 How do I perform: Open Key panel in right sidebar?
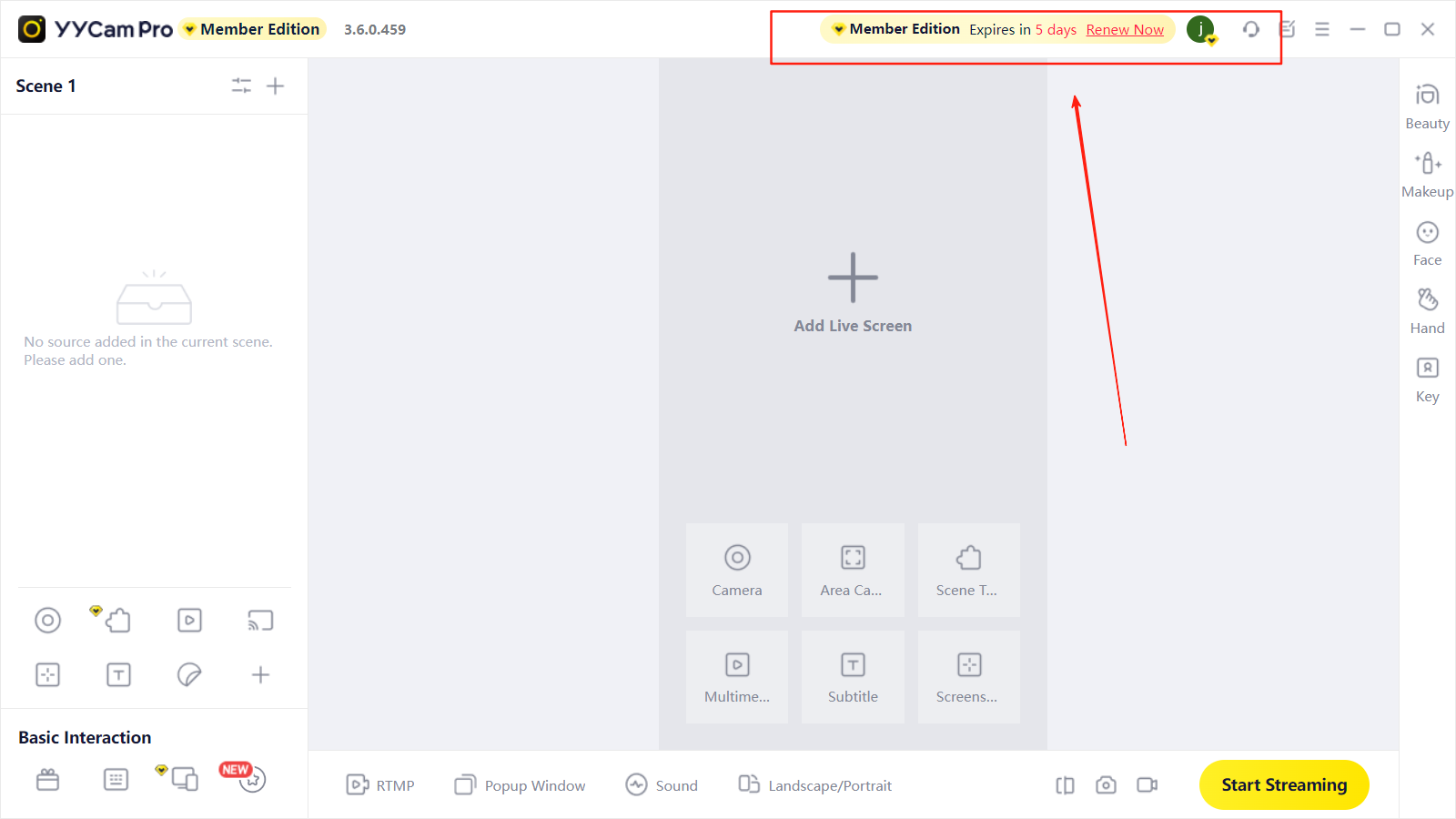click(1427, 379)
